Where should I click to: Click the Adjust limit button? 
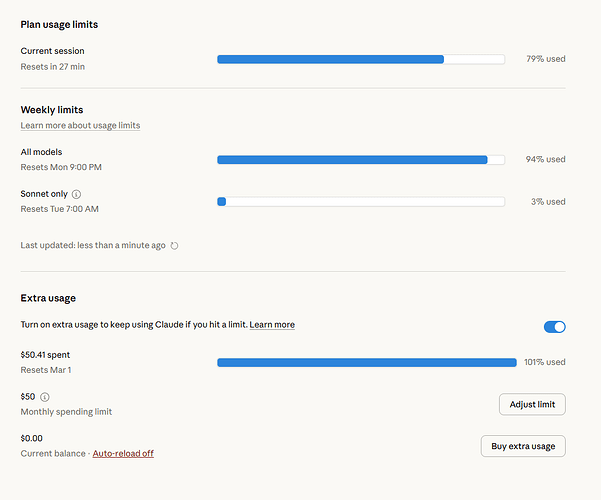(x=532, y=404)
